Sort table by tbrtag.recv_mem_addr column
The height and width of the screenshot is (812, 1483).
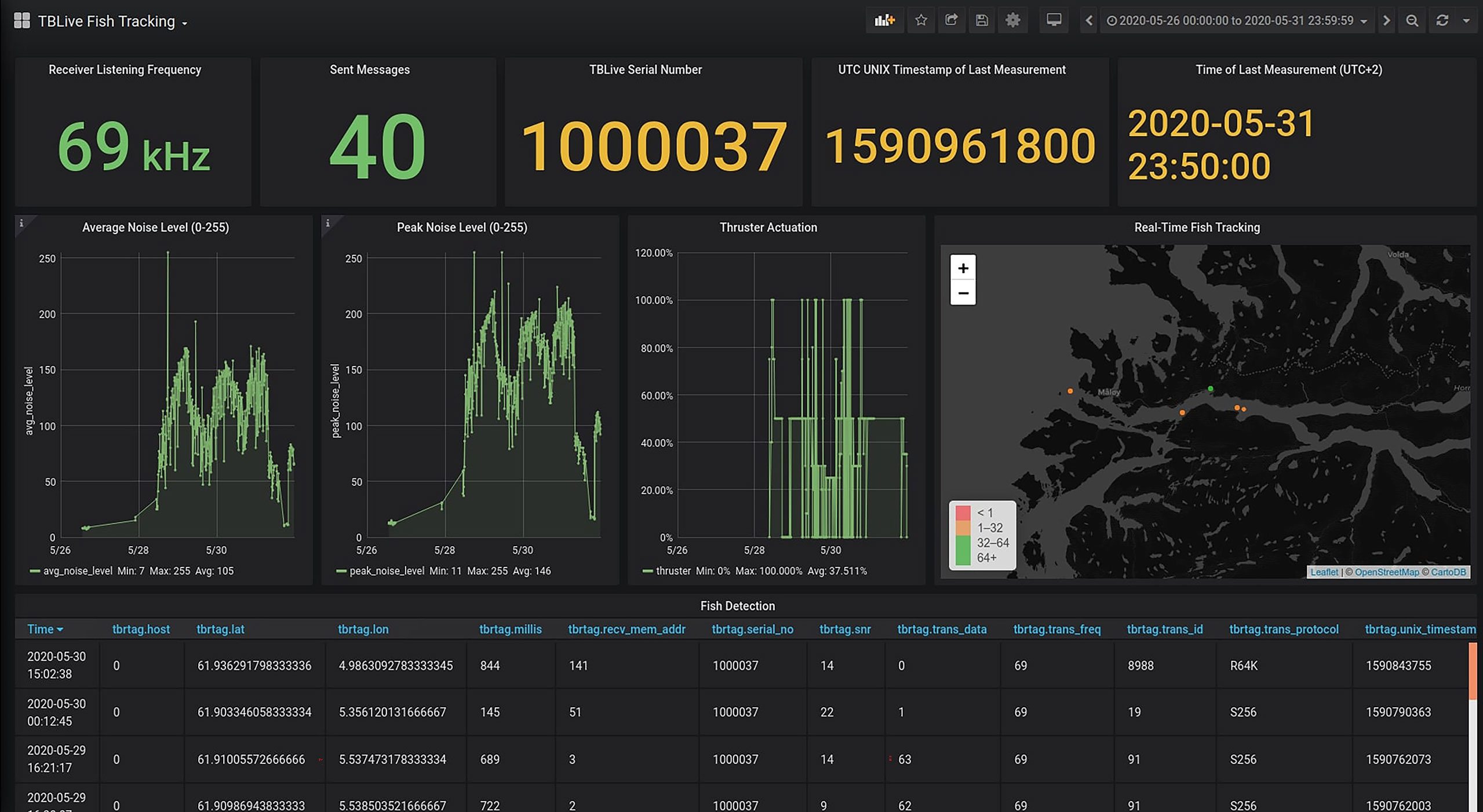(x=626, y=629)
